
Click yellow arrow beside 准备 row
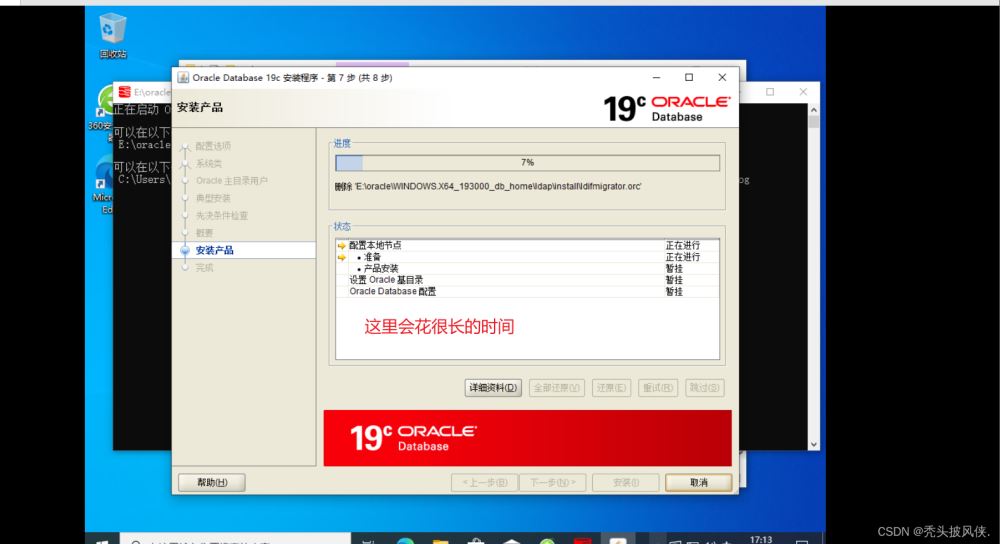coord(342,257)
